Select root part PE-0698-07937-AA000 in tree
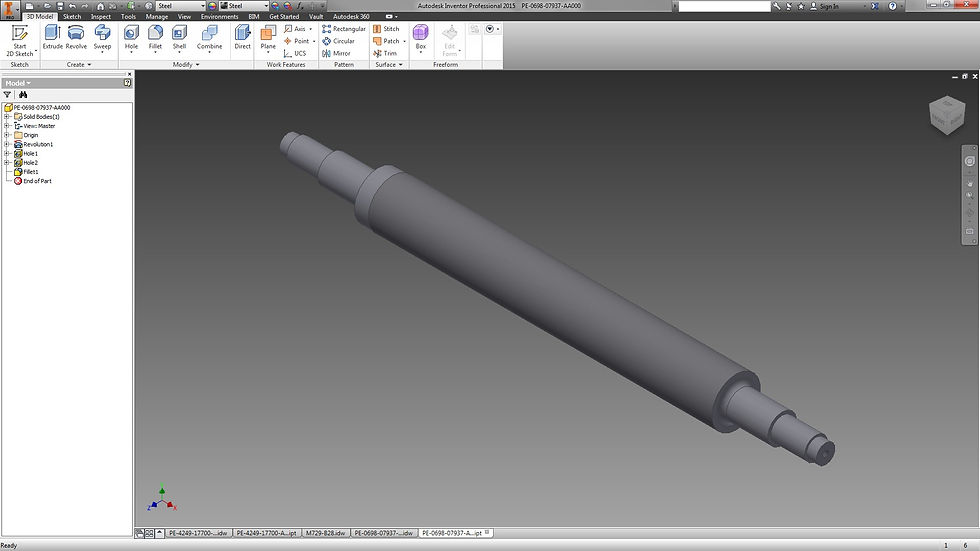Viewport: 980px width, 551px height. pyautogui.click(x=38, y=107)
